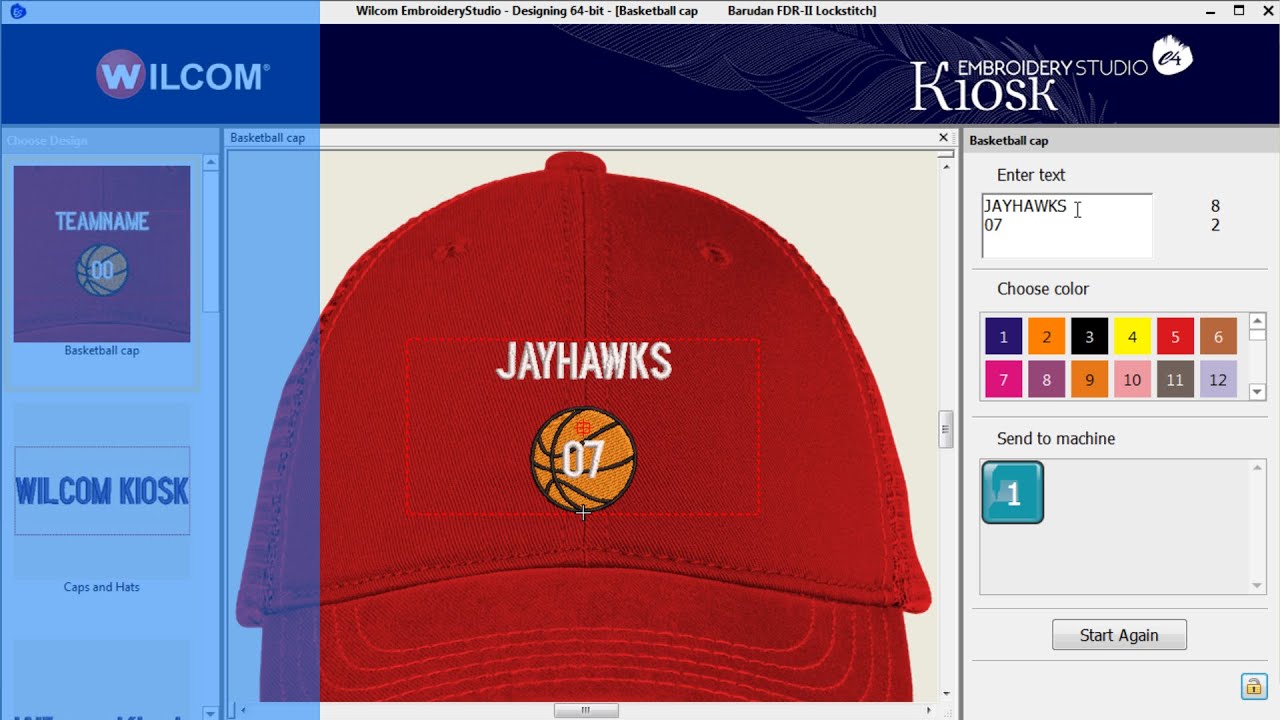1280x720 pixels.
Task: Close the Basketball cap design window
Action: tap(943, 138)
